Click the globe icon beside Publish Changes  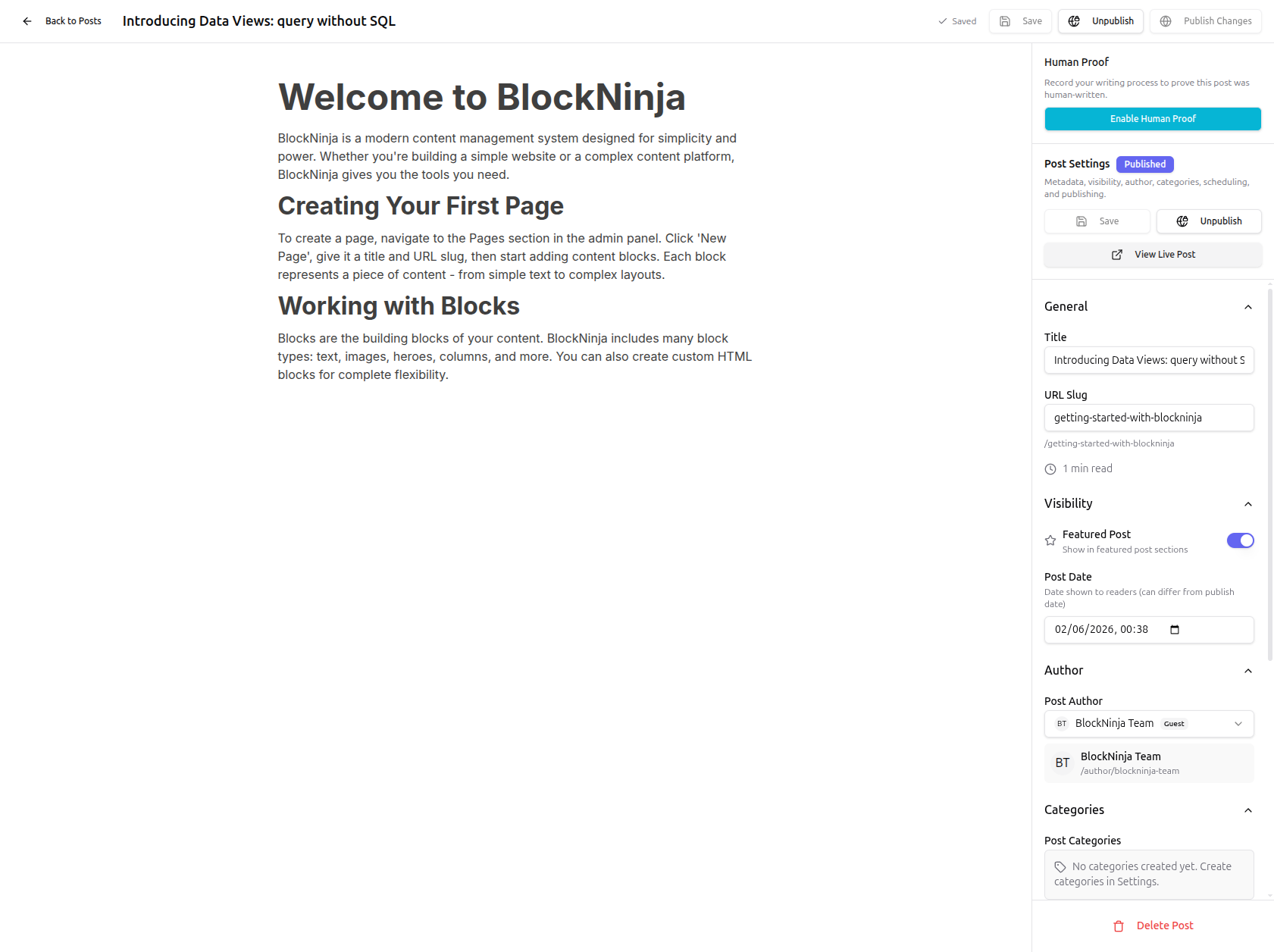pyautogui.click(x=1166, y=21)
